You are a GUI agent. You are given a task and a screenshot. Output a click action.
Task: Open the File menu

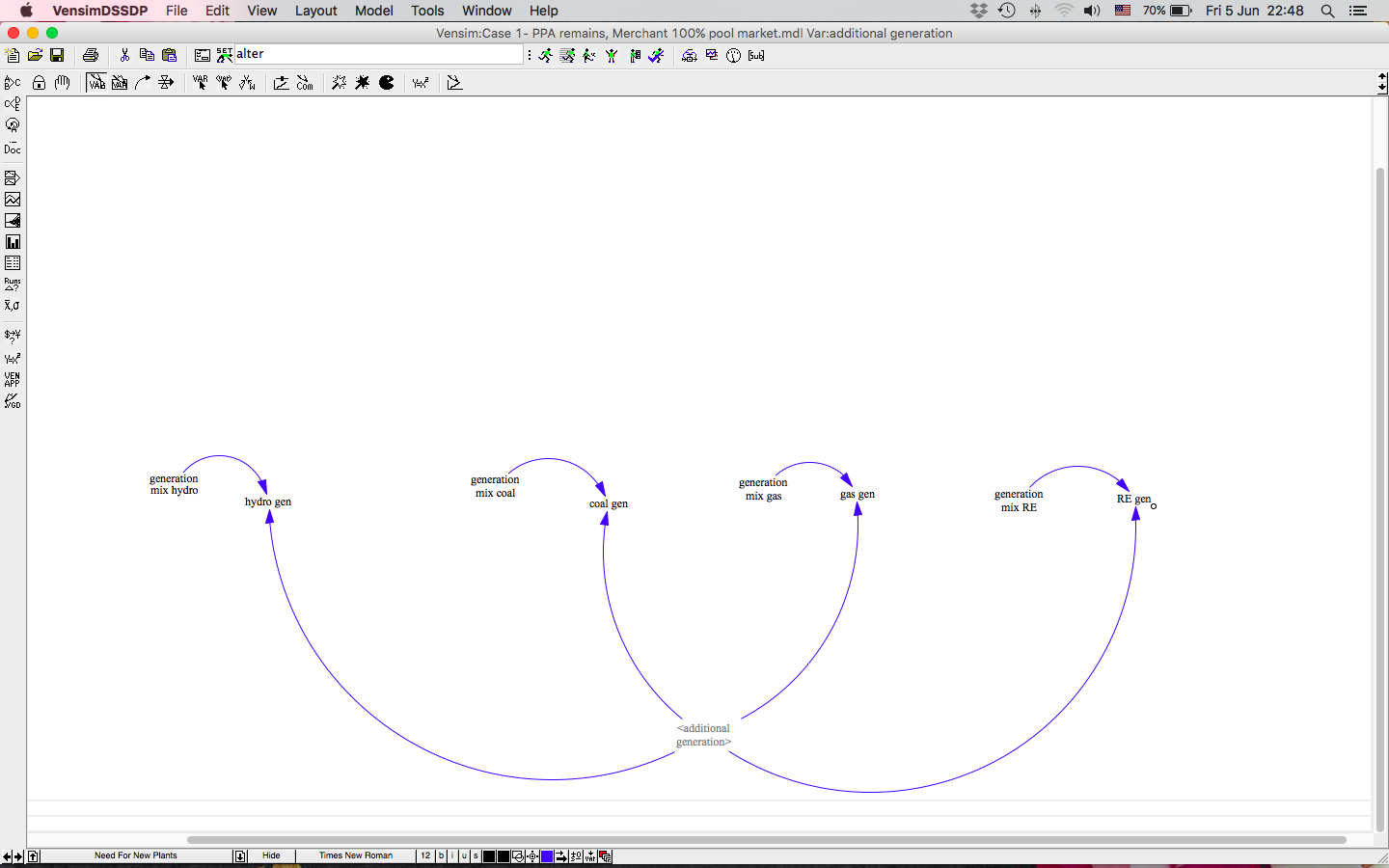[177, 11]
